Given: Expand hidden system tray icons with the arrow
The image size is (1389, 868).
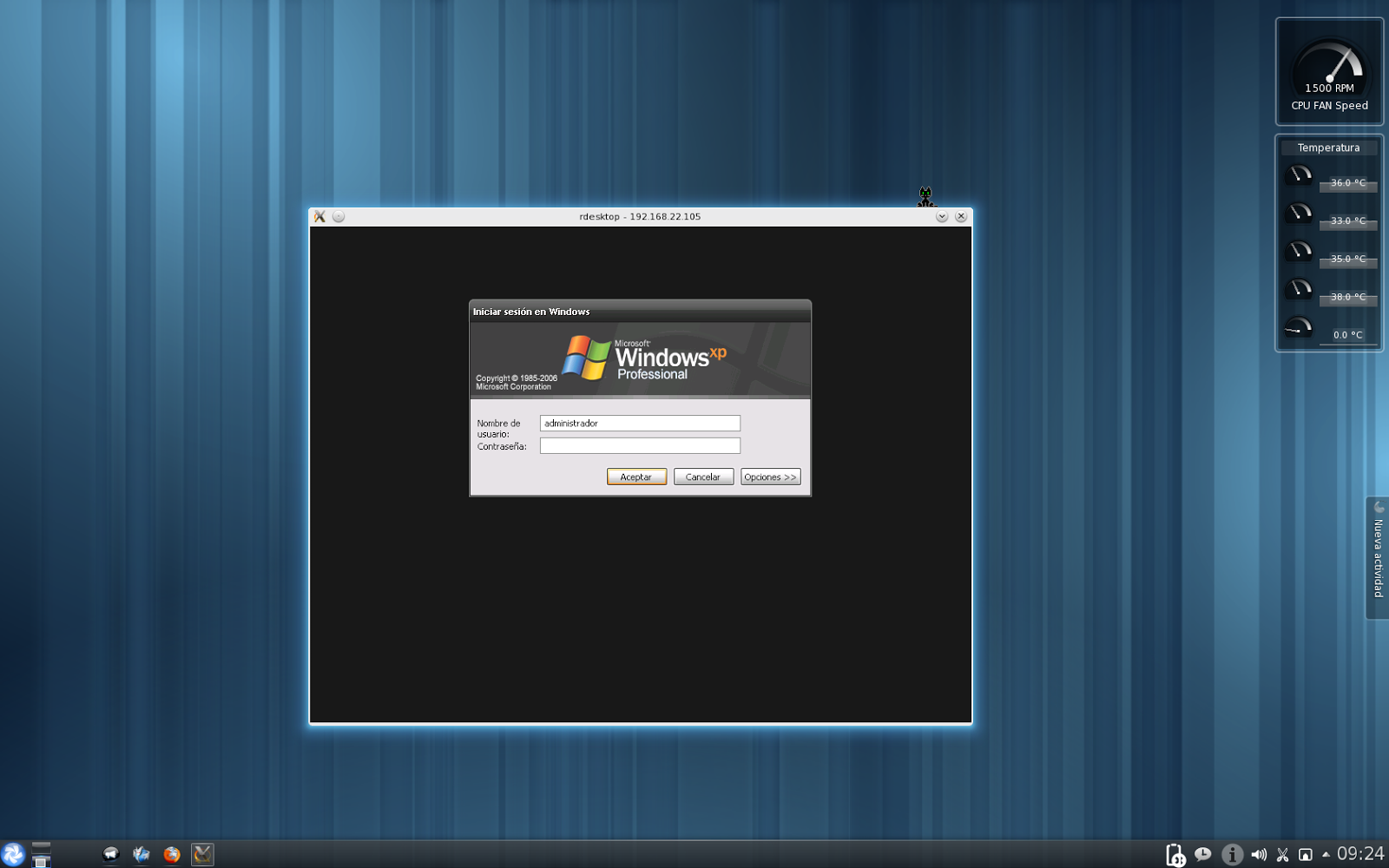Looking at the screenshot, I should coord(1326,853).
